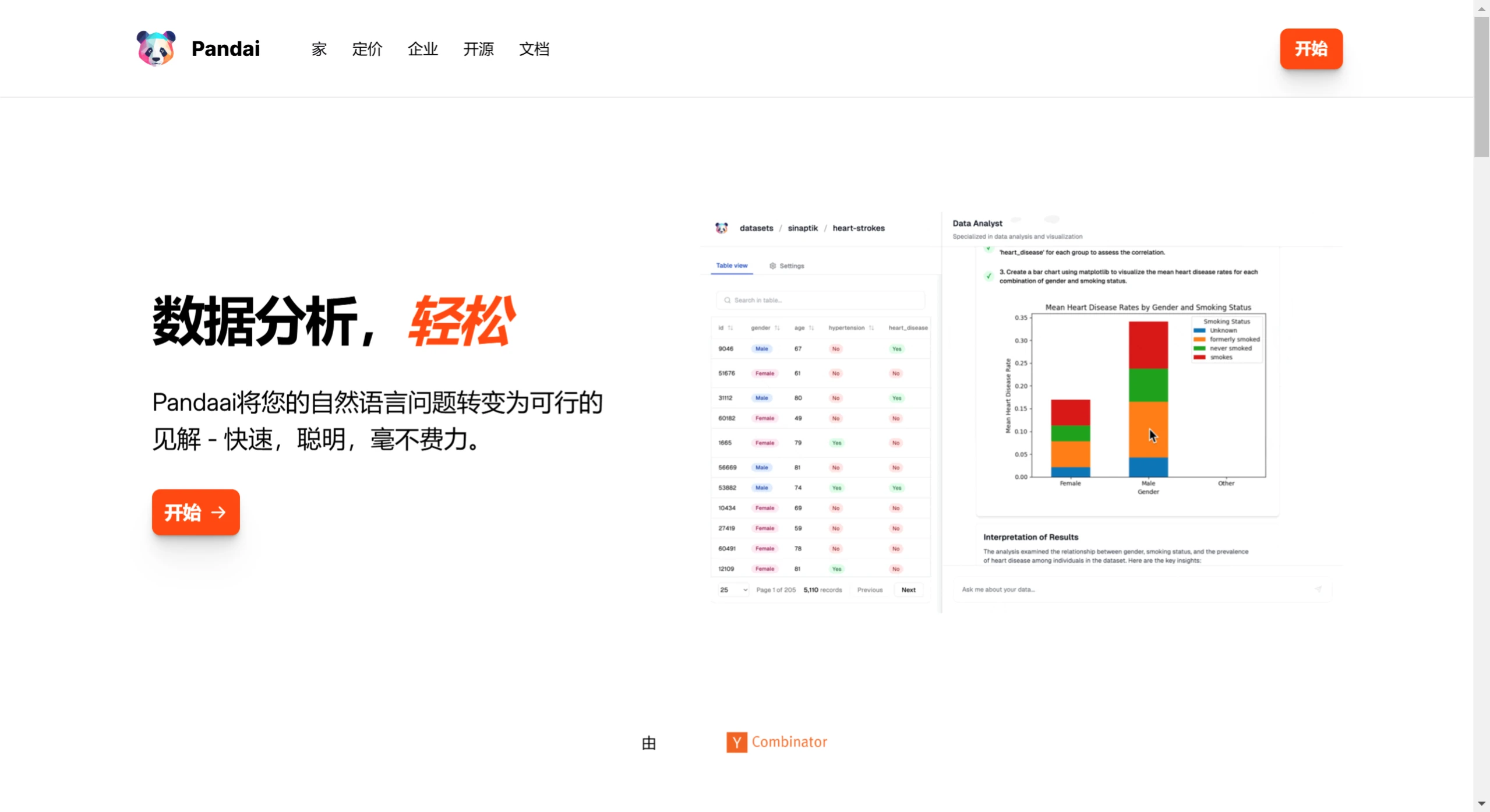Click the send arrow icon in chat box
Screen dimensions: 1490x812
pyautogui.click(x=1318, y=589)
